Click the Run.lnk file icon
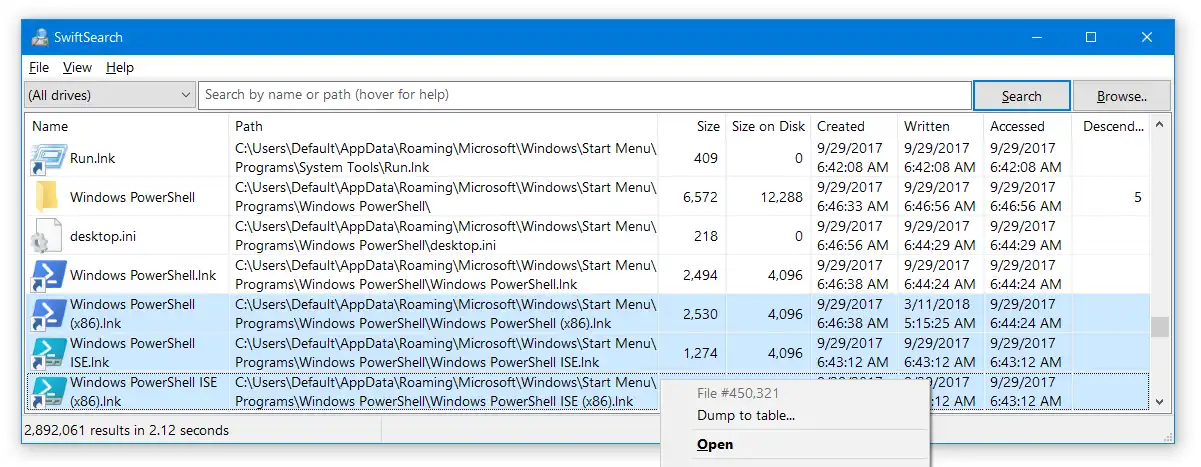The image size is (1201, 467). (47, 158)
